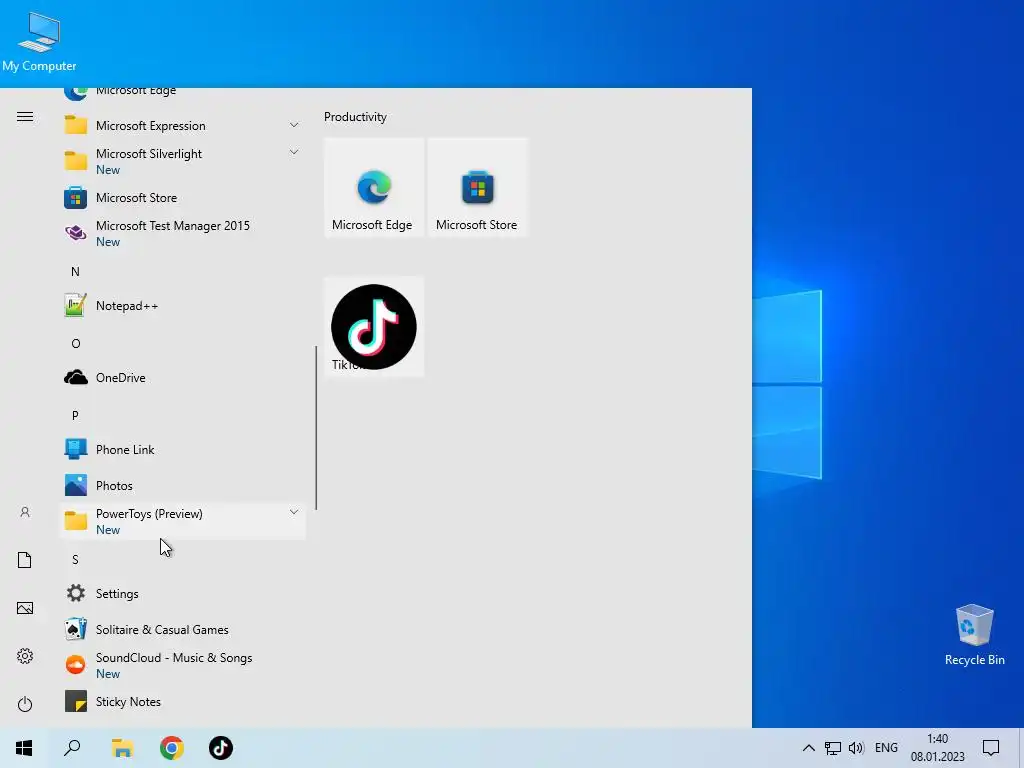The height and width of the screenshot is (768, 1024).
Task: Launch Solitaire & Casual Games
Action: [182, 630]
